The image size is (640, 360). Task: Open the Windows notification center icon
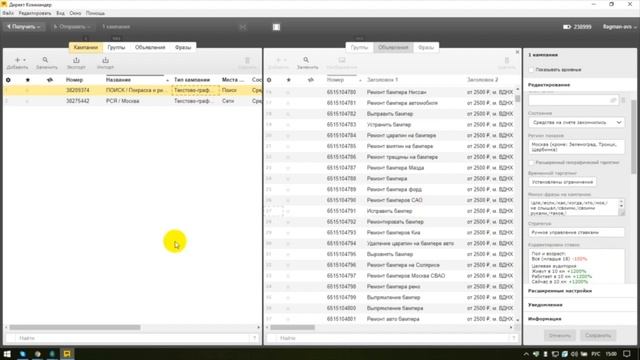(x=627, y=354)
